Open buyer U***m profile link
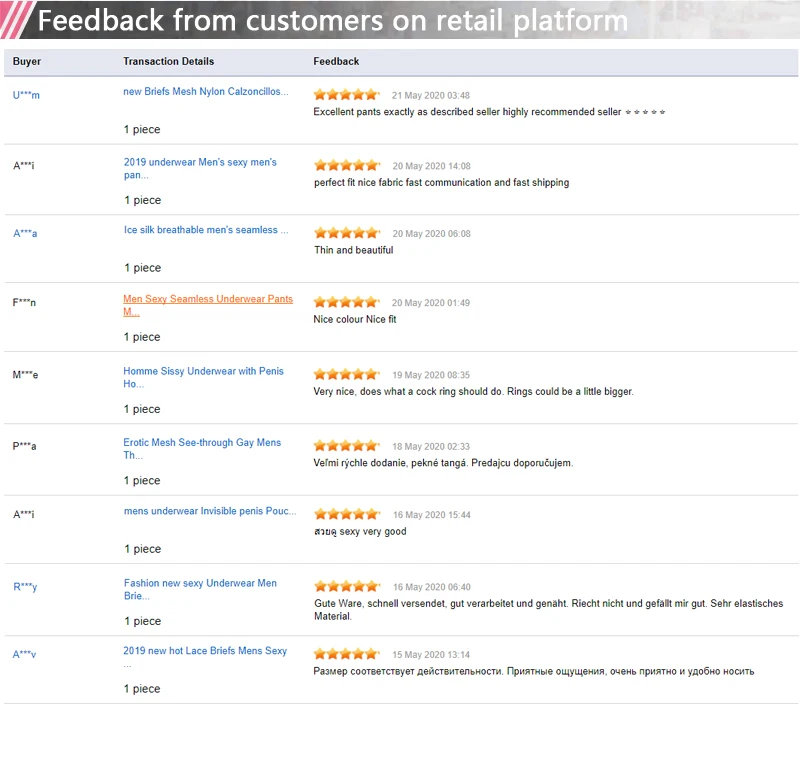The image size is (800, 782). (x=26, y=95)
